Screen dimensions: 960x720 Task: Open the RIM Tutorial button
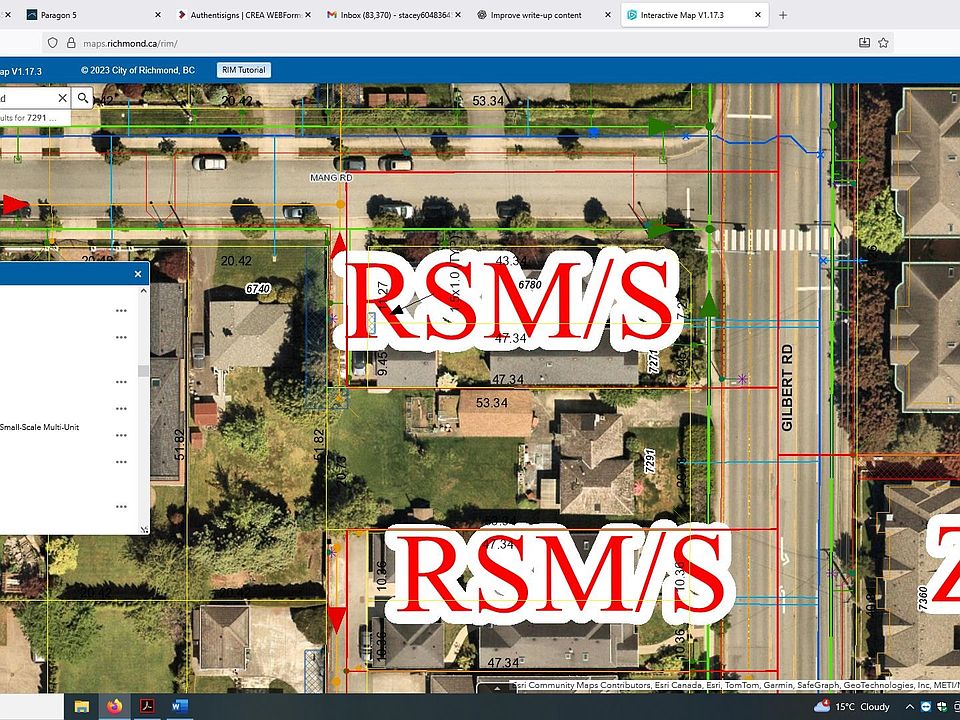(x=243, y=70)
